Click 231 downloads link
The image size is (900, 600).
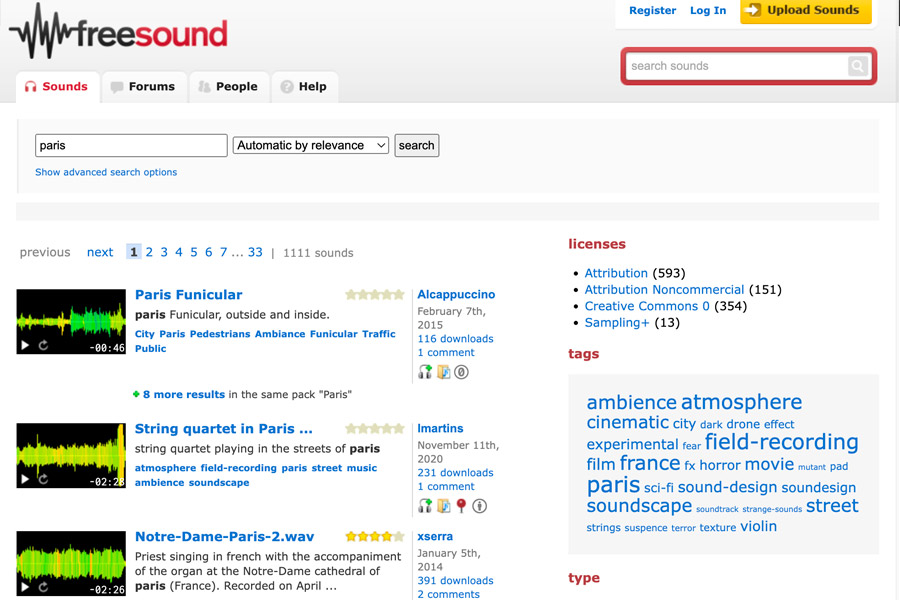pyautogui.click(x=456, y=473)
